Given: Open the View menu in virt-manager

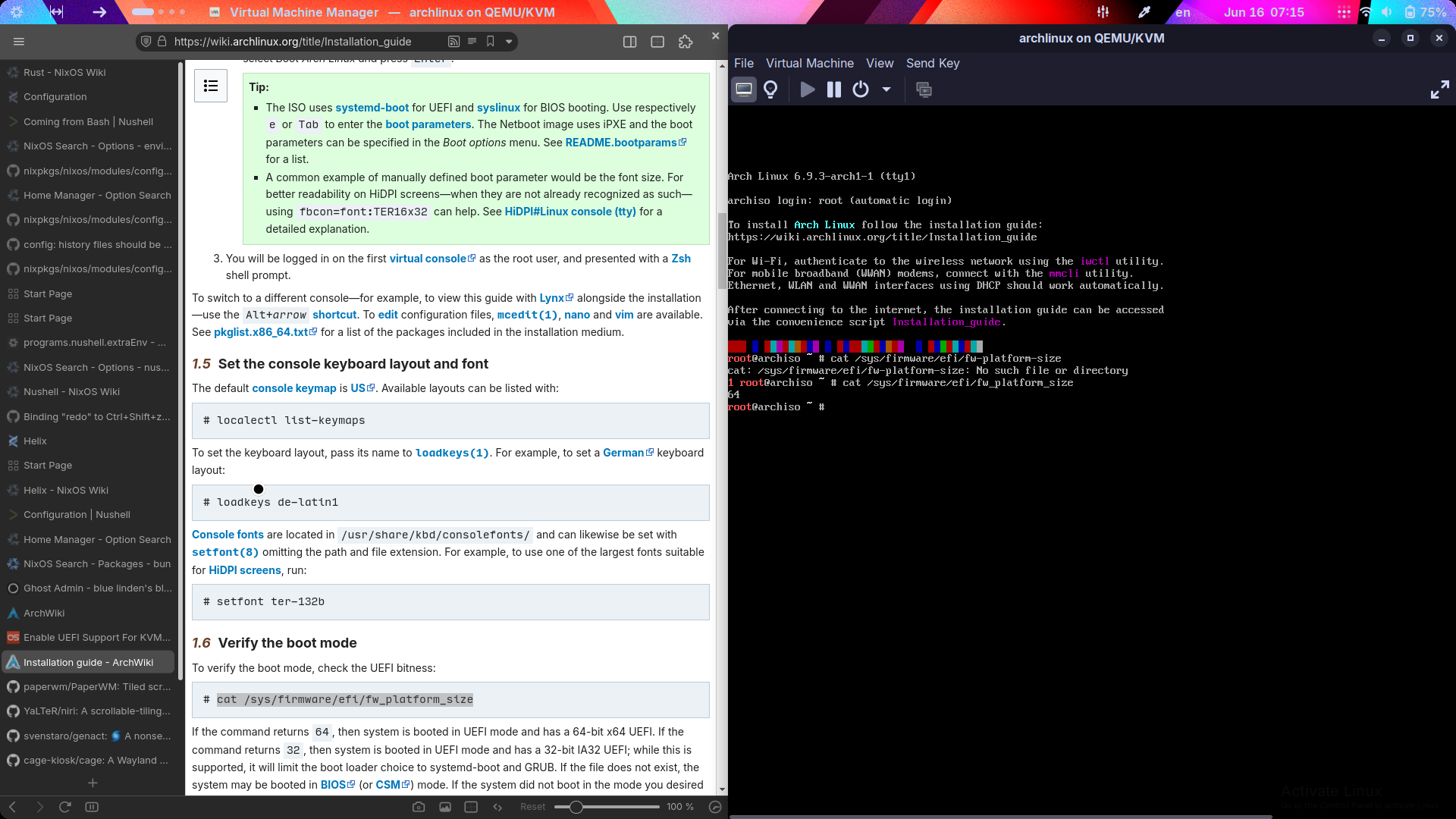Looking at the screenshot, I should tap(880, 63).
